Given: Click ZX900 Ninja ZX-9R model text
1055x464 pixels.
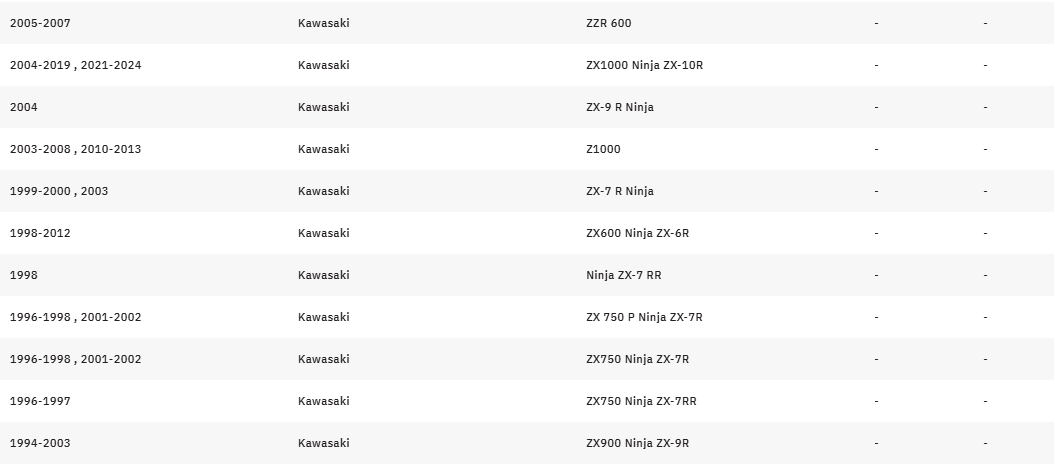Looking at the screenshot, I should click(x=637, y=443).
